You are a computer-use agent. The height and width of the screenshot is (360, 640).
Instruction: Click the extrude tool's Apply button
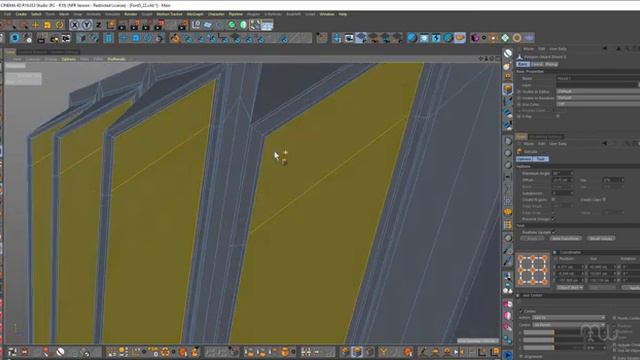(x=532, y=238)
